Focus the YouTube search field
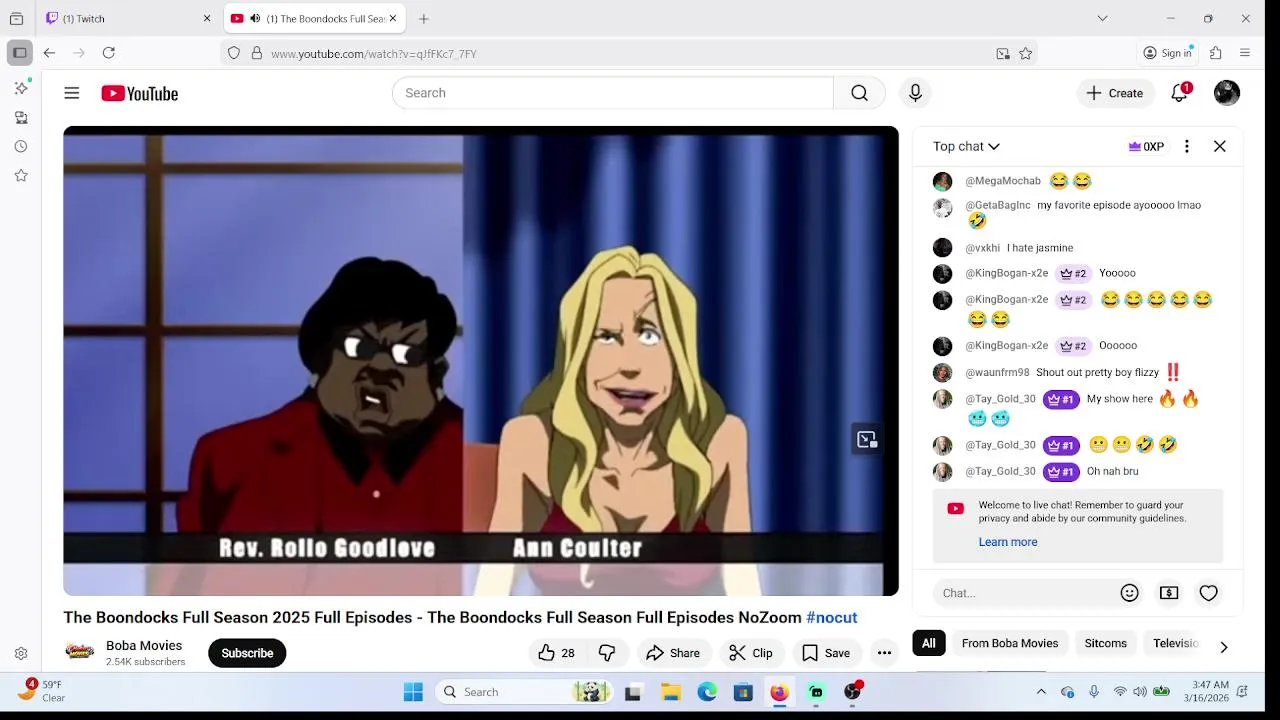Screen dimensions: 1280x720 pyautogui.click(x=613, y=93)
